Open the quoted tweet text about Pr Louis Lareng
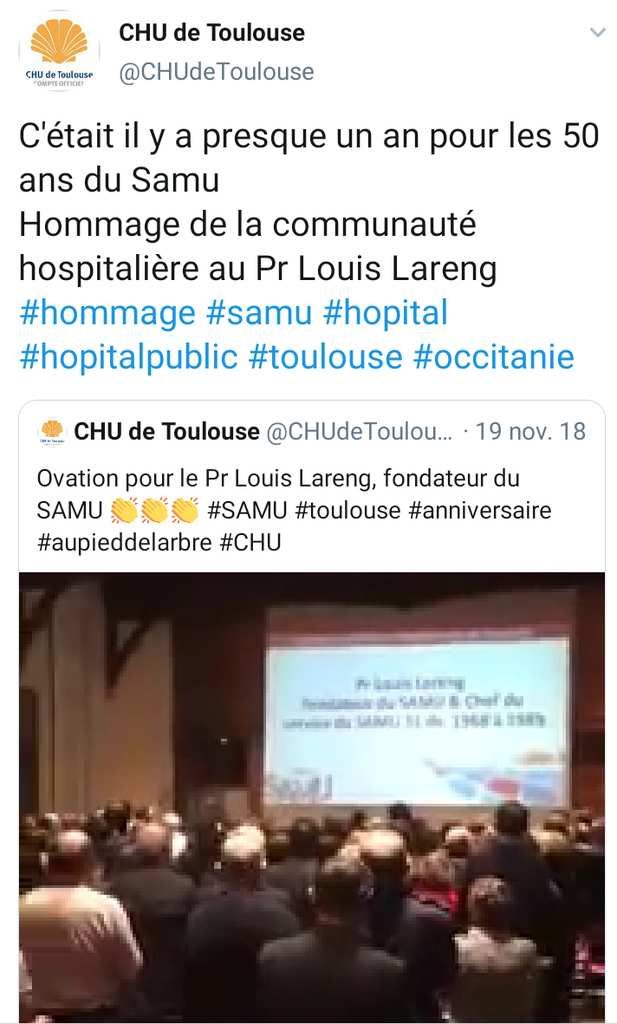The width and height of the screenshot is (617, 1024). pos(294,510)
